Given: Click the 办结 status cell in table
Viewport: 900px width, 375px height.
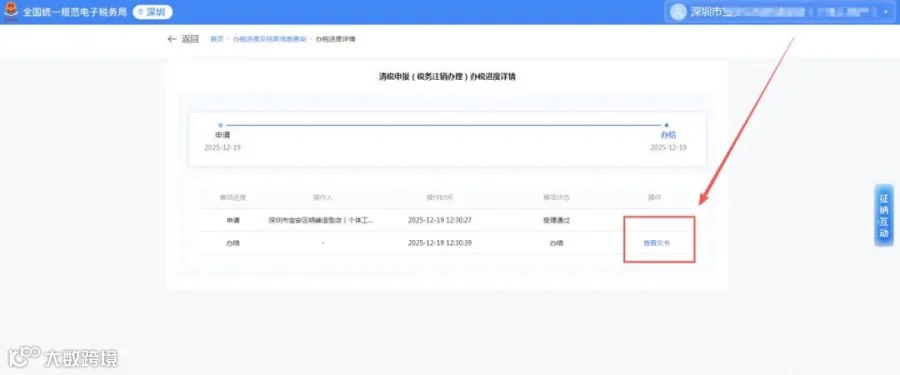Looking at the screenshot, I should (x=556, y=243).
